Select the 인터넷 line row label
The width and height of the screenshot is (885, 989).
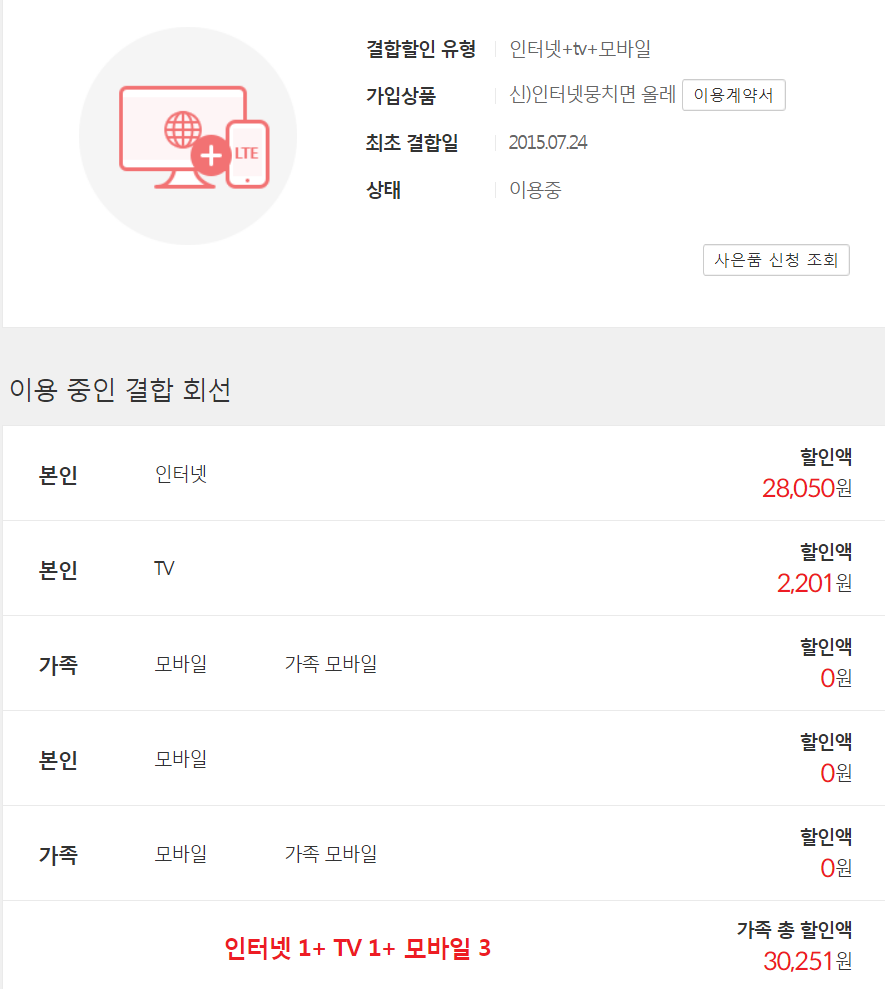[x=181, y=474]
